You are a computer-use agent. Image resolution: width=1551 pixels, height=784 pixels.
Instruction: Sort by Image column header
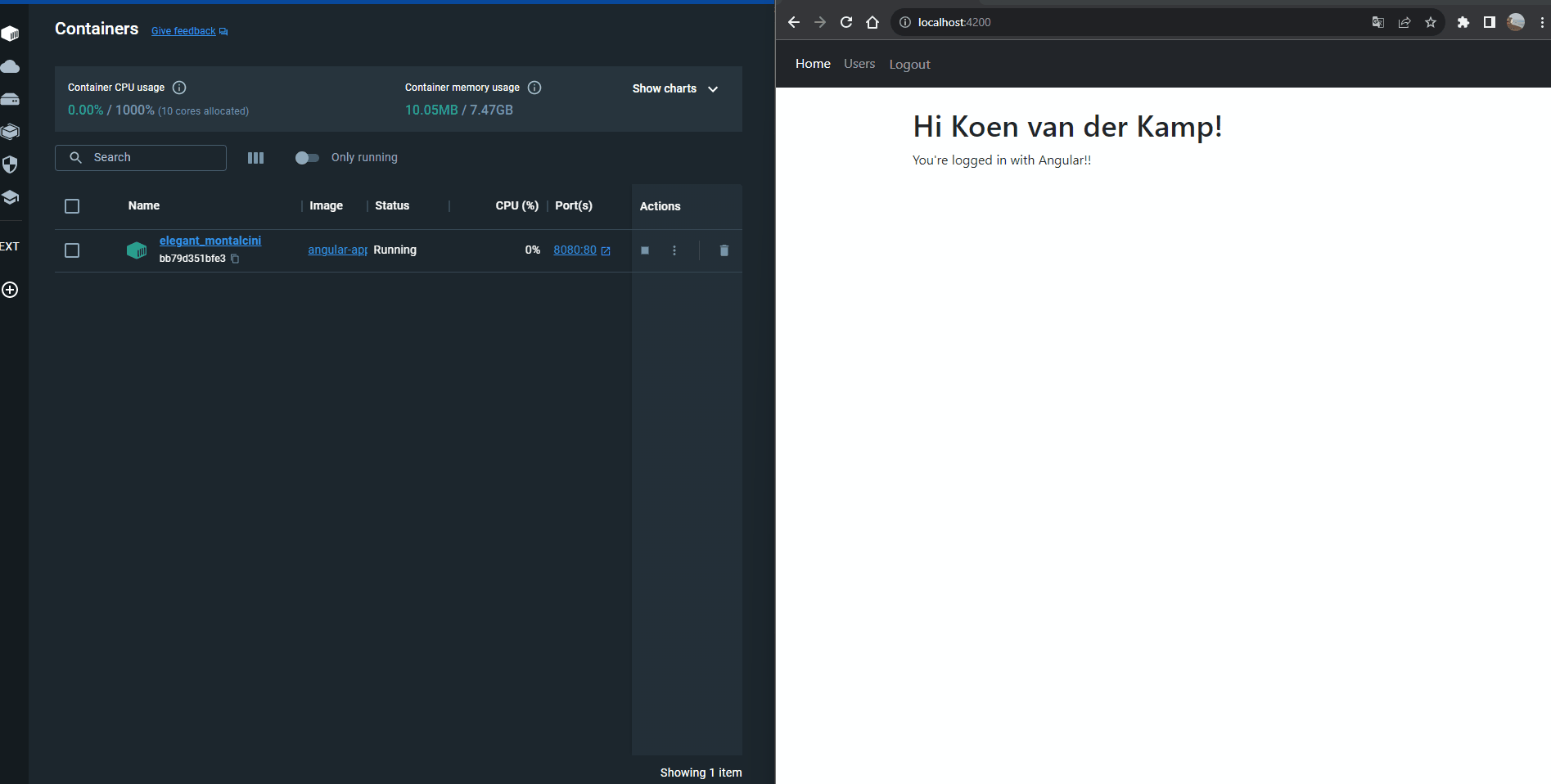click(x=326, y=205)
